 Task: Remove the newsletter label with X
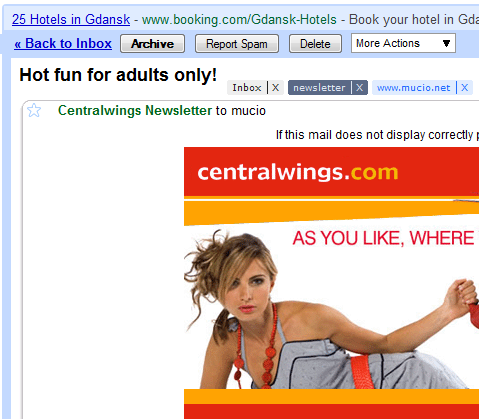359,88
